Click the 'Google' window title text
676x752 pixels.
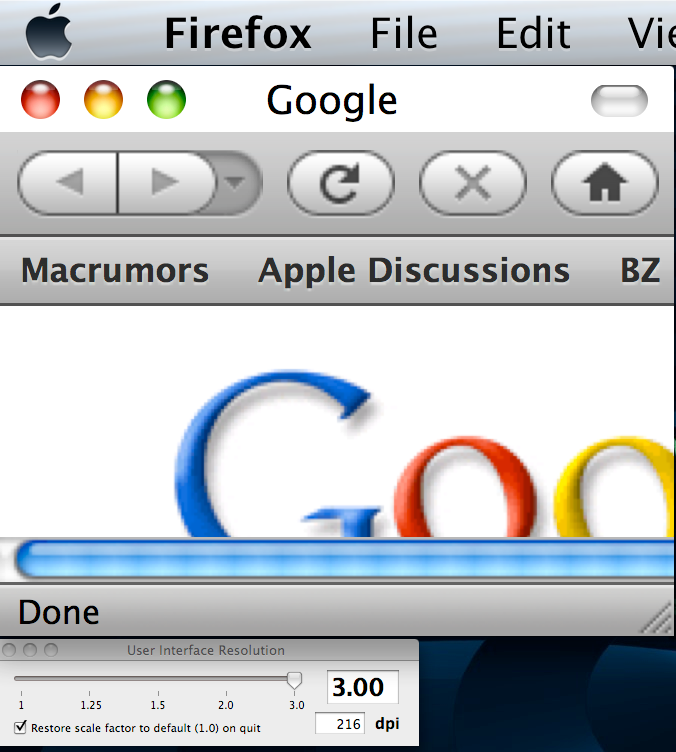point(332,101)
